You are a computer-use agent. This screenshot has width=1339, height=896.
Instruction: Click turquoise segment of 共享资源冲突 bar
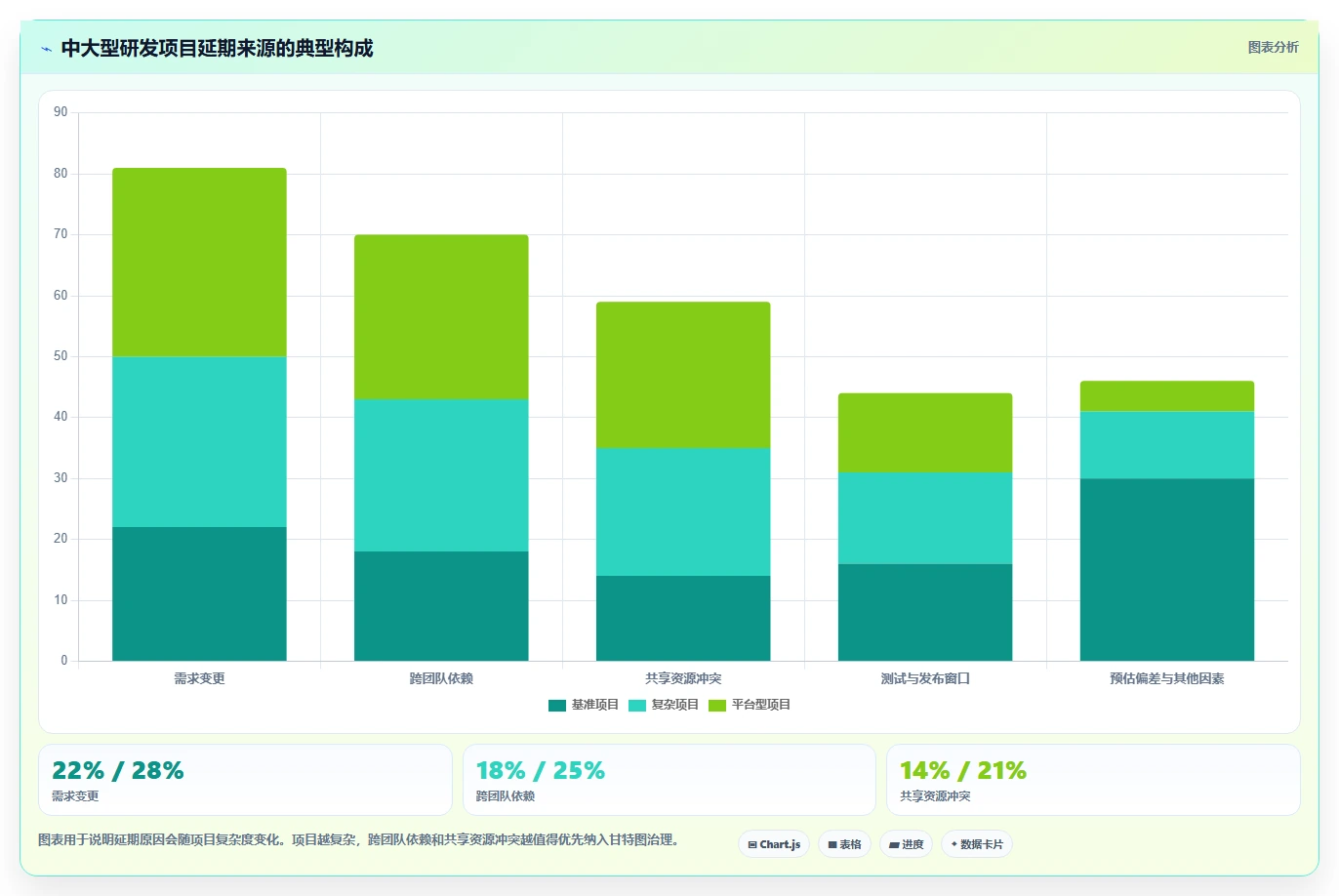pyautogui.click(x=683, y=512)
